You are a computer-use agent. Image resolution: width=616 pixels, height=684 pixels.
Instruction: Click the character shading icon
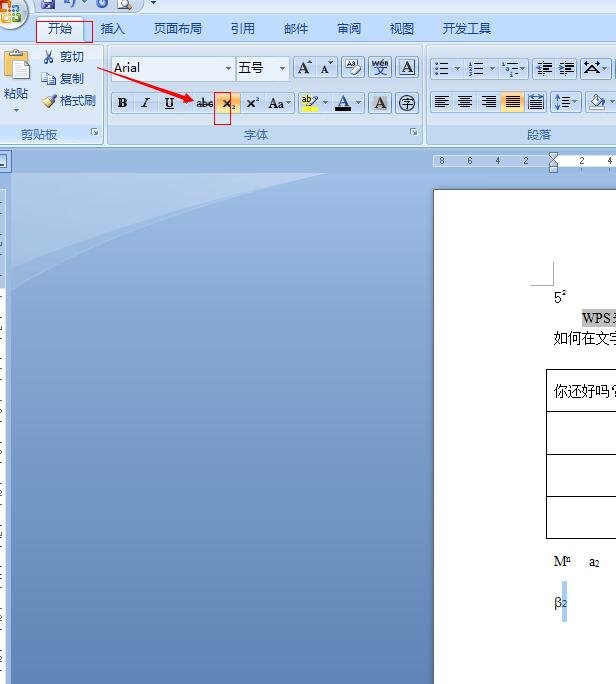(x=380, y=103)
